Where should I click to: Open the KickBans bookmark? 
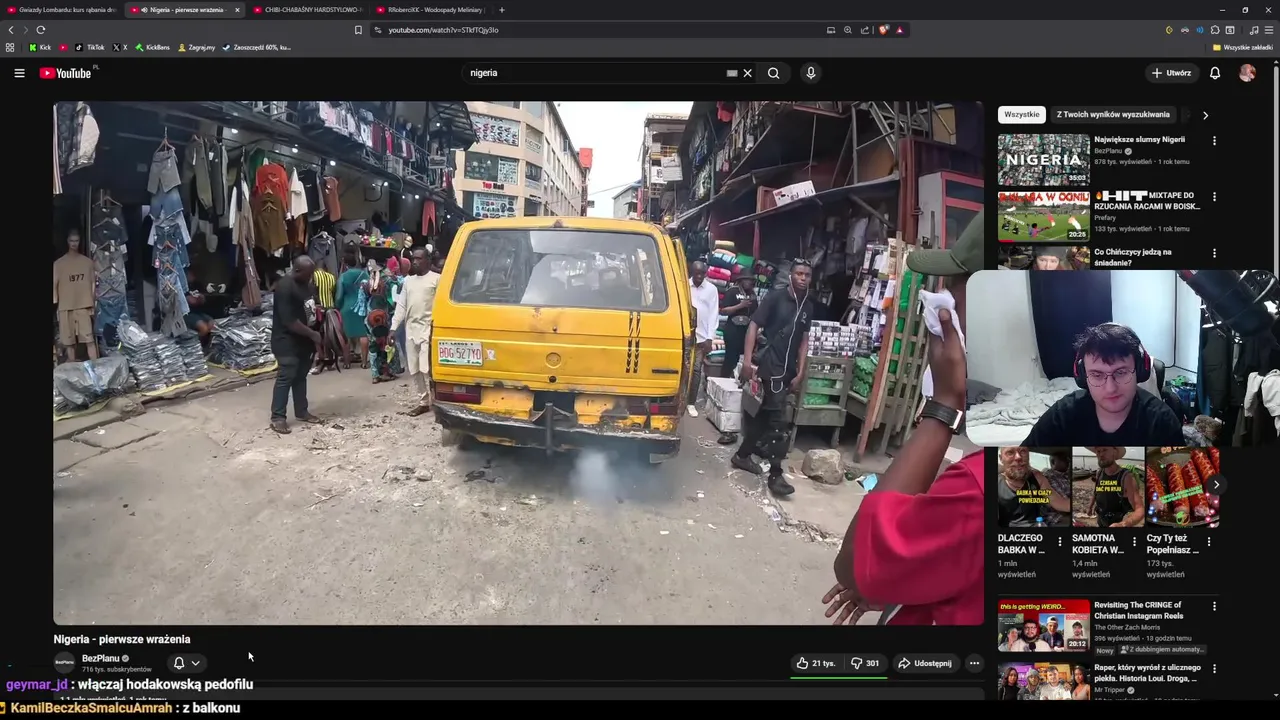[x=152, y=47]
